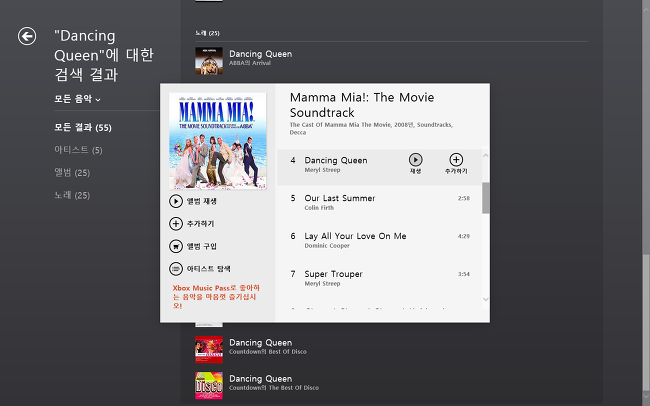Open Dancing Queen from ABBA's Arrival

(260, 58)
